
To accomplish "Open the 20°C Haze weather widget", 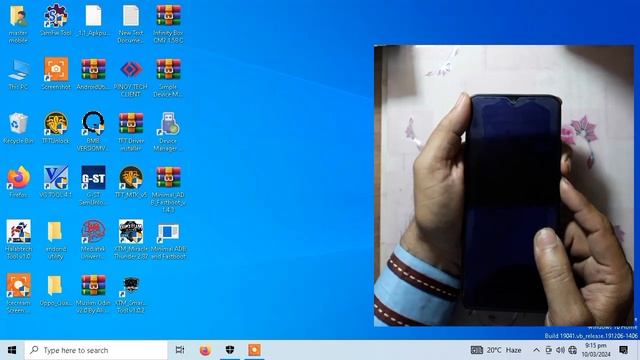I will (x=496, y=350).
